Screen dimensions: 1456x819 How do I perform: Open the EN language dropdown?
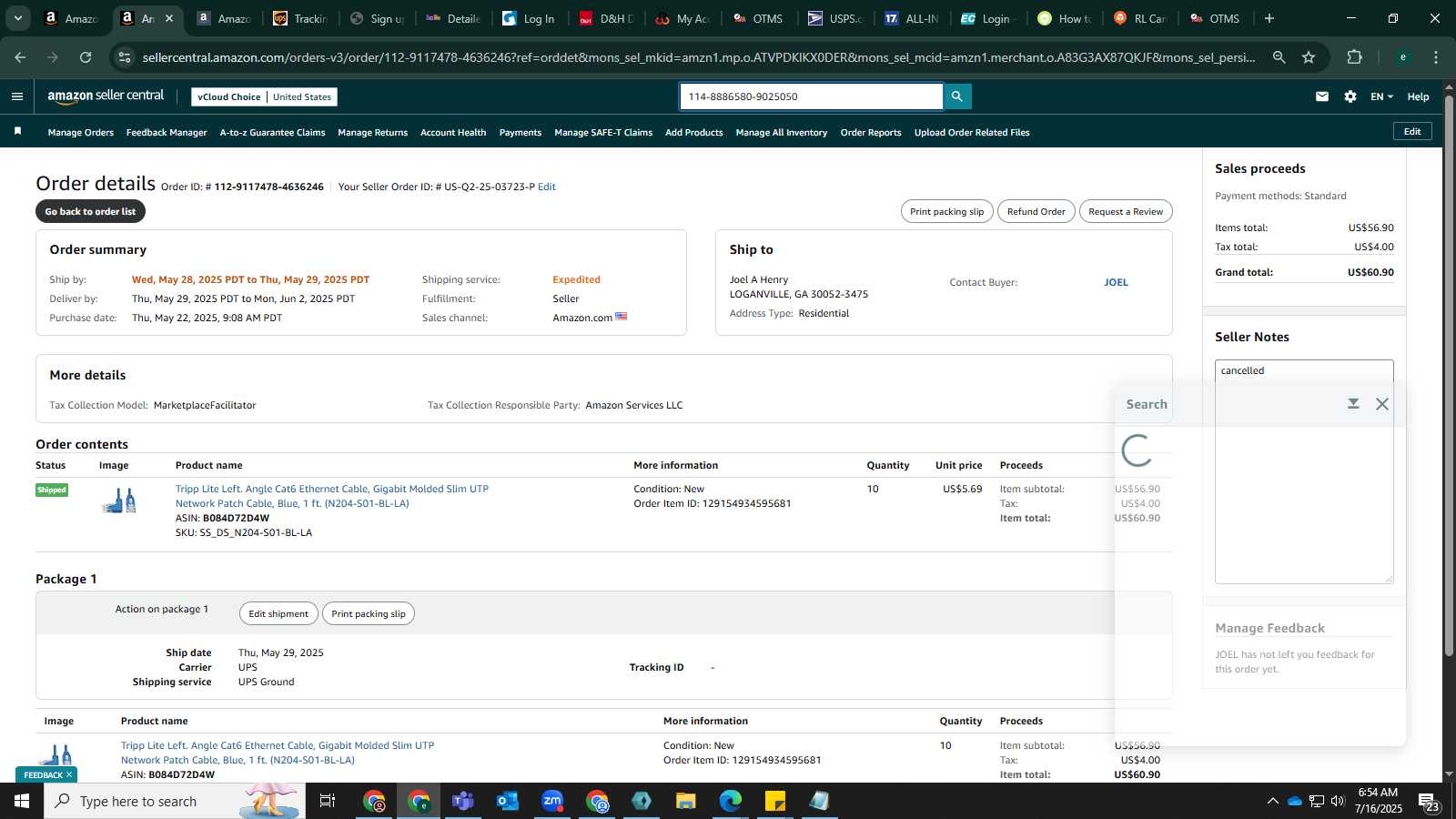tap(1381, 96)
